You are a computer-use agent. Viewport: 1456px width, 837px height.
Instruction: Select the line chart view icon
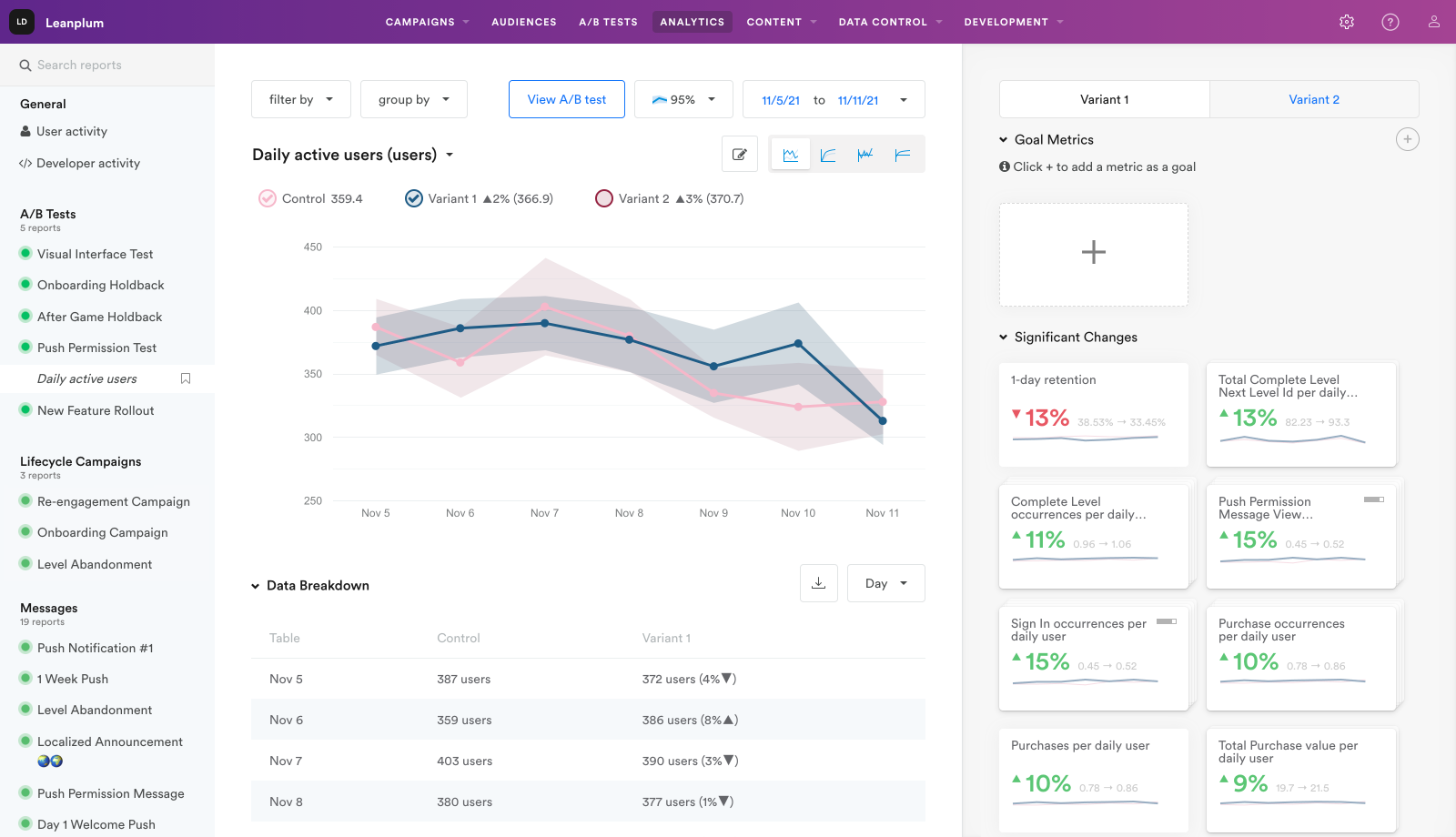tap(791, 155)
